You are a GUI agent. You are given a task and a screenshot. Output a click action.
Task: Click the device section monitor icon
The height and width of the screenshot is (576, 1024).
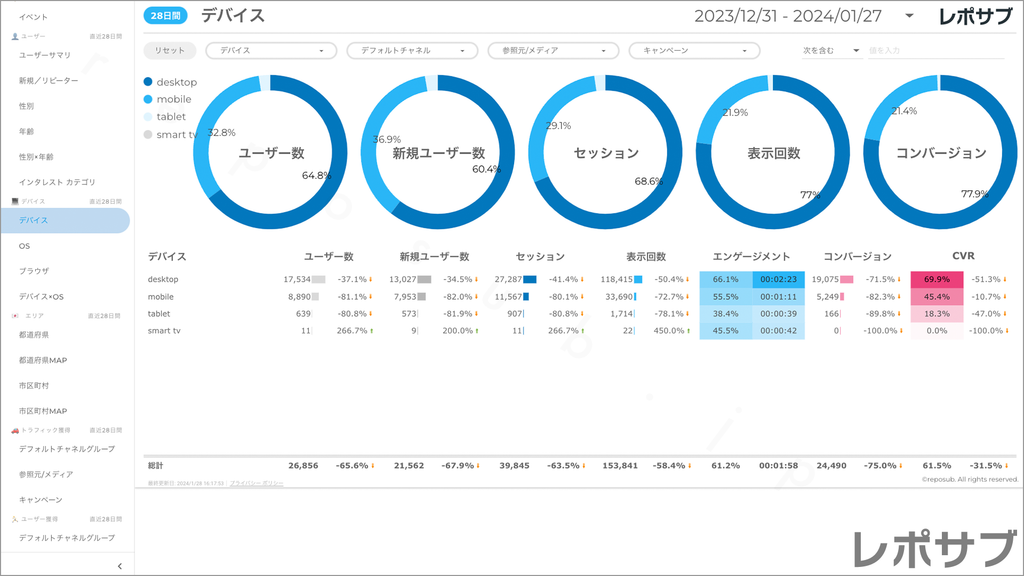click(15, 201)
